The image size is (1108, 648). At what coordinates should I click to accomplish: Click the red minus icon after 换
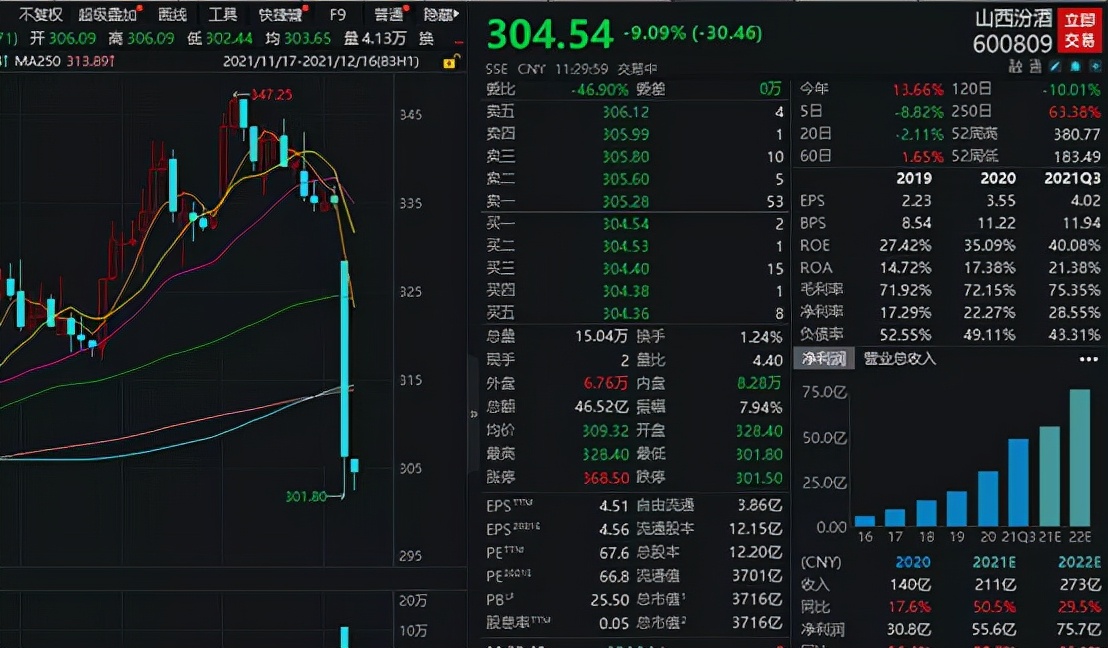click(460, 41)
